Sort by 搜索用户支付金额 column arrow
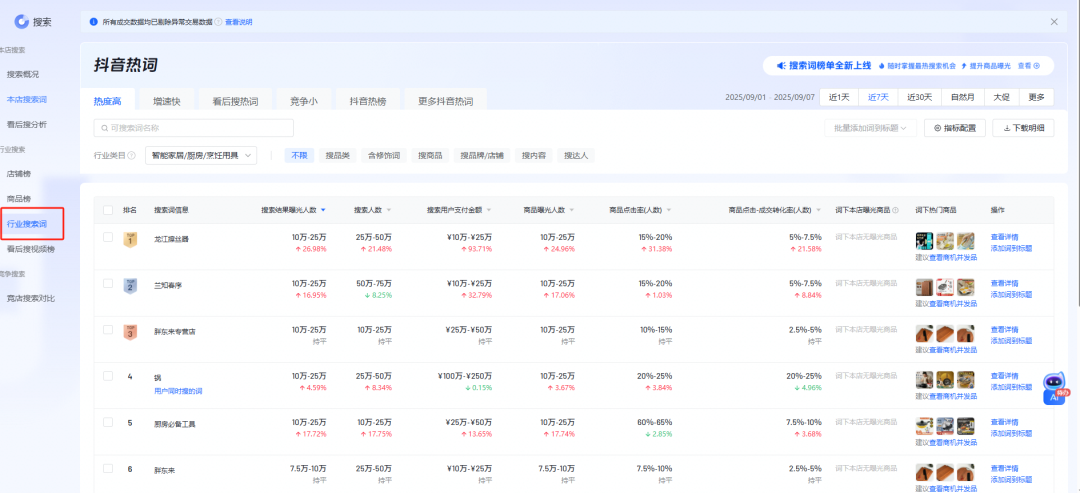Image resolution: width=1080 pixels, height=493 pixels. [488, 210]
